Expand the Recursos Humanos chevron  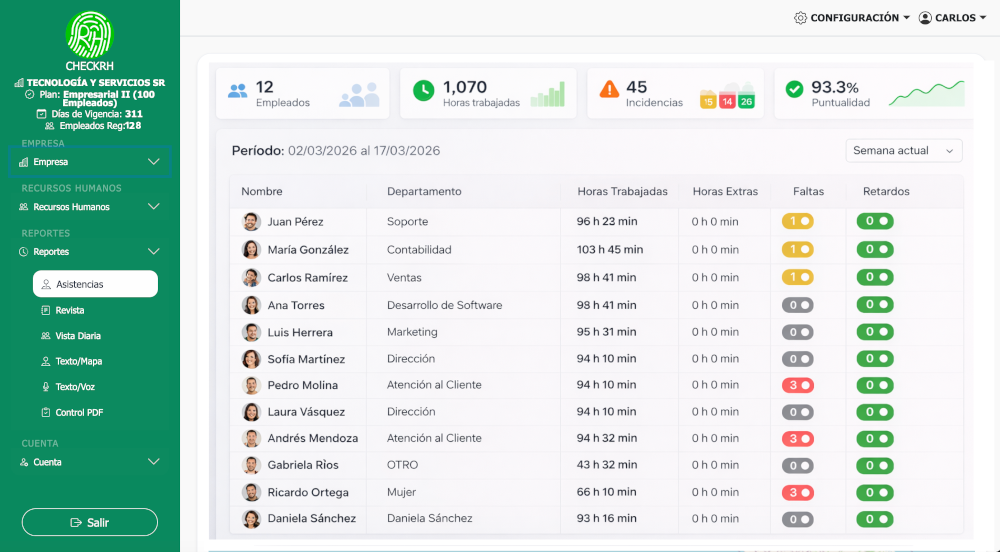click(154, 207)
